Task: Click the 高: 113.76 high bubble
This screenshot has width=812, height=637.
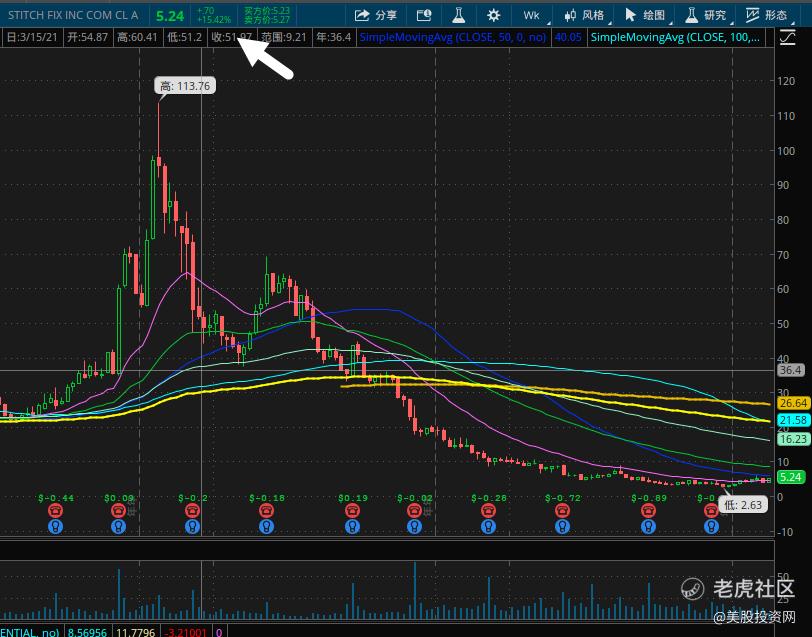Action: pos(185,86)
